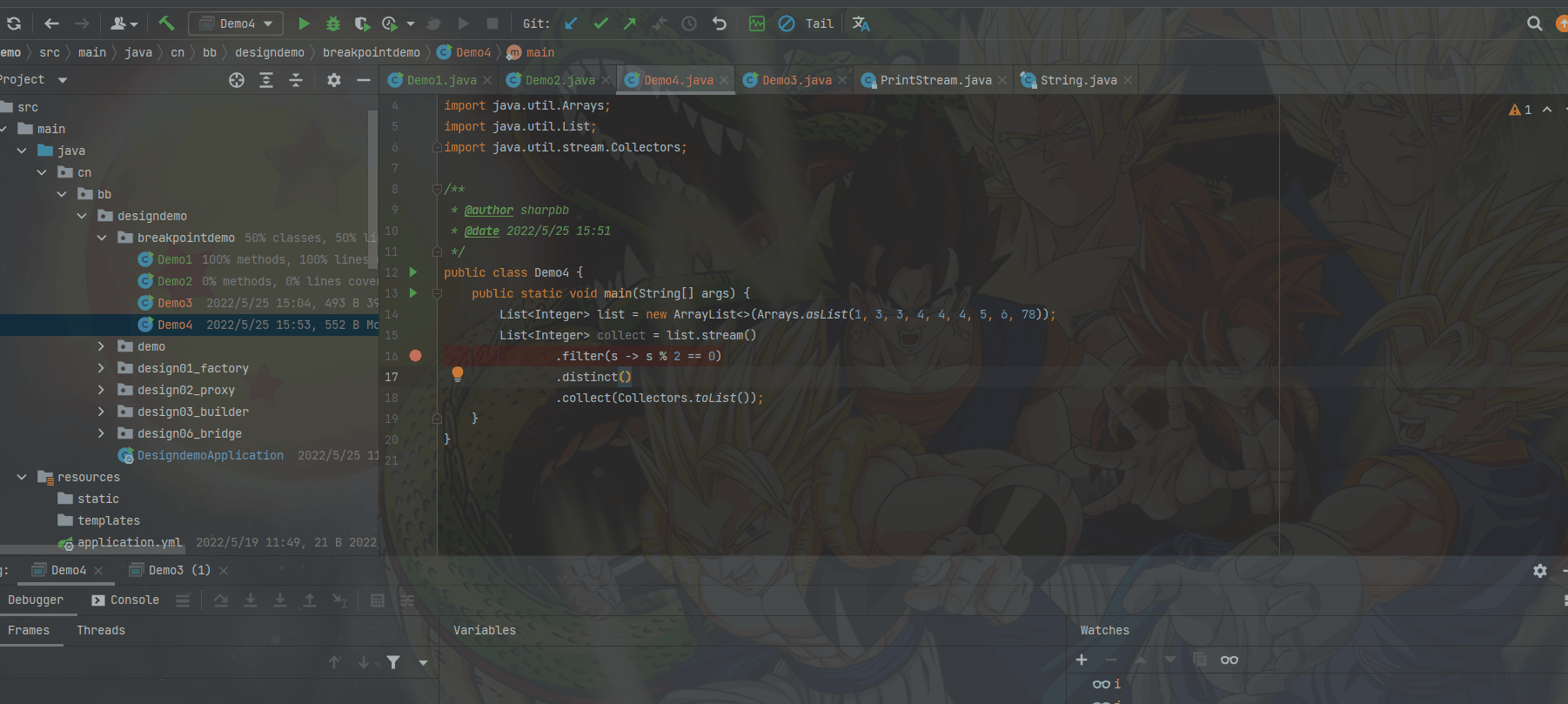Filter frames with funnel icon
Image resolution: width=1568 pixels, height=704 pixels.
393,662
